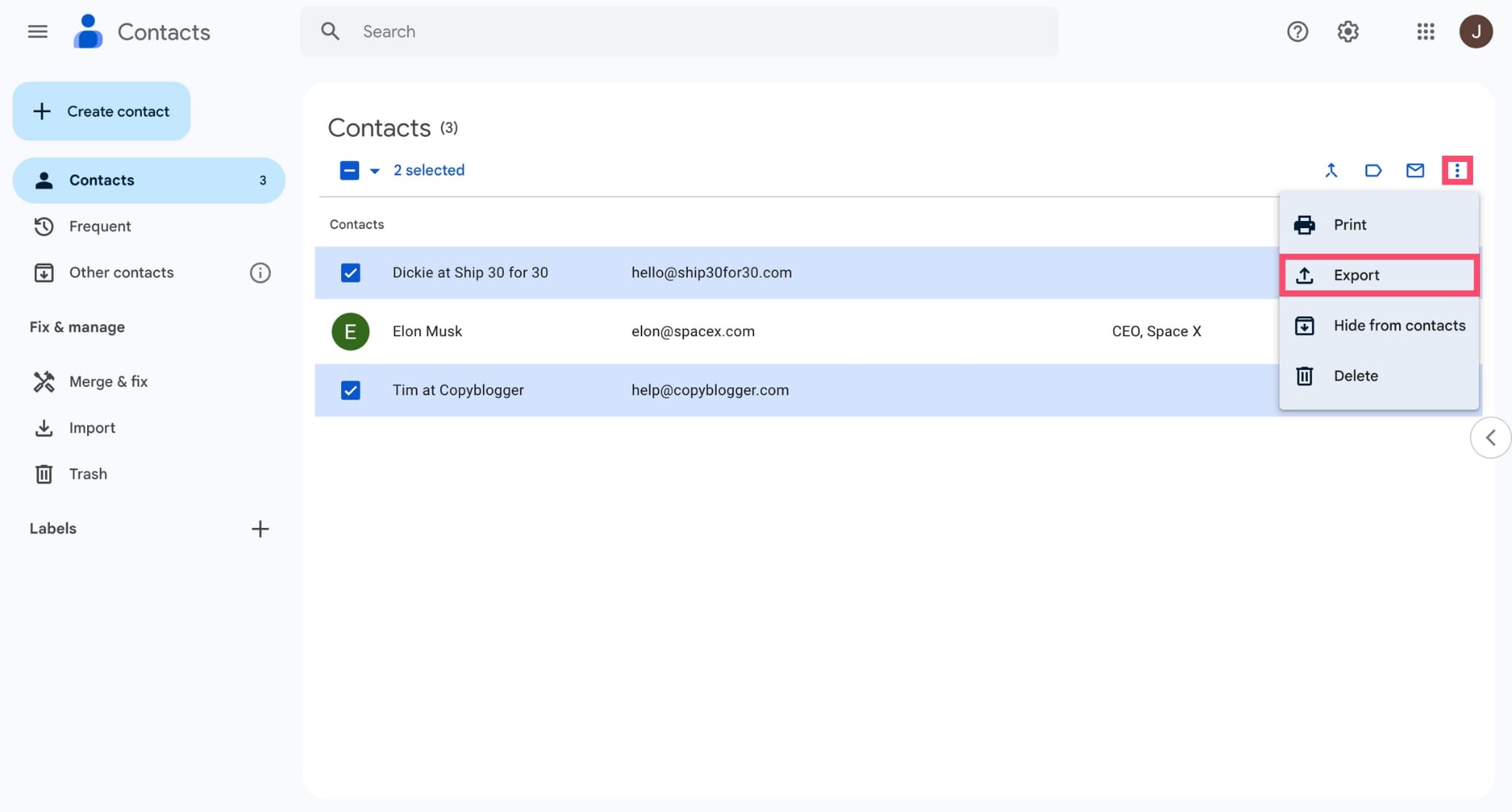The image size is (1512, 812).
Task: Apply a label to selected contacts
Action: [1373, 170]
